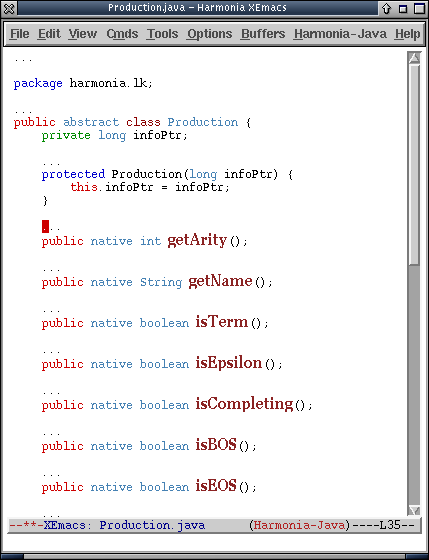This screenshot has height=560, width=429.
Task: Click the isCompleting method name
Action: point(244,404)
